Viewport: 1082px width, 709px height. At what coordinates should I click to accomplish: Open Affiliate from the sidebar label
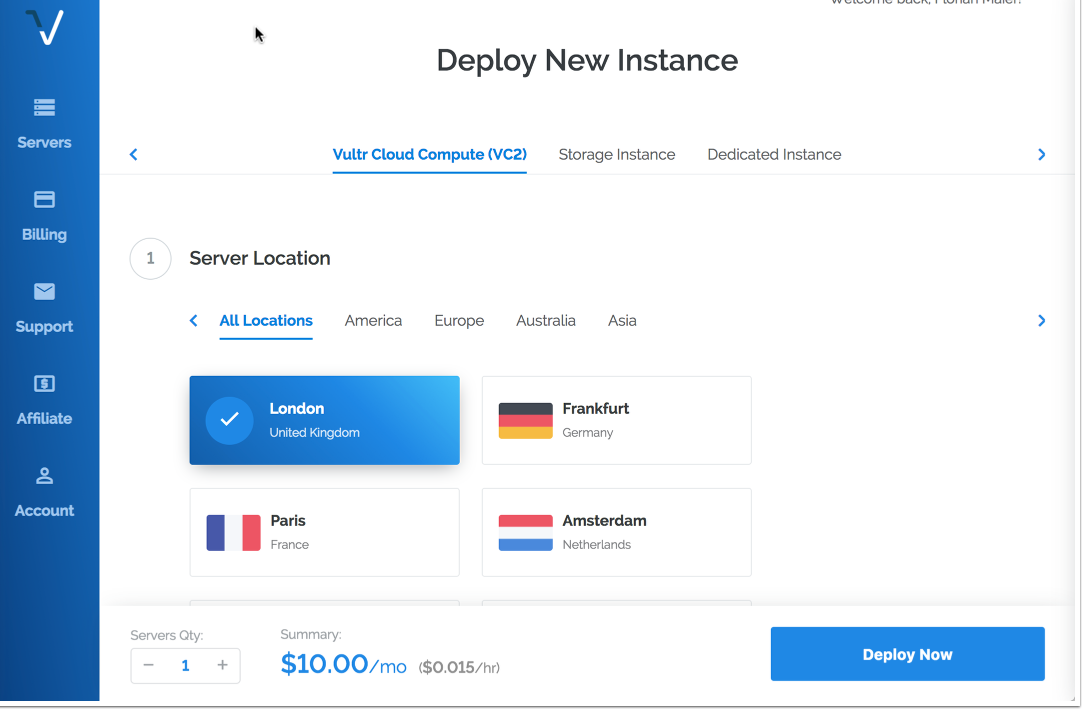coord(44,418)
